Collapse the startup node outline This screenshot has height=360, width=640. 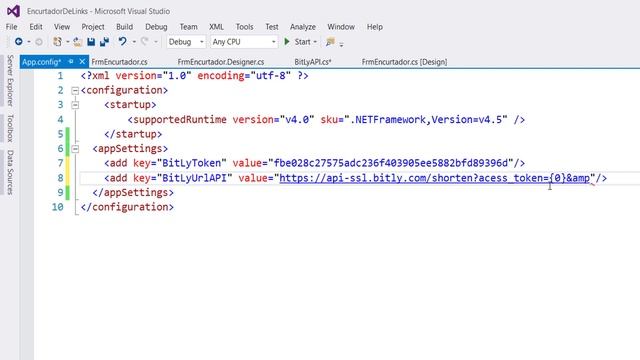[x=75, y=105]
